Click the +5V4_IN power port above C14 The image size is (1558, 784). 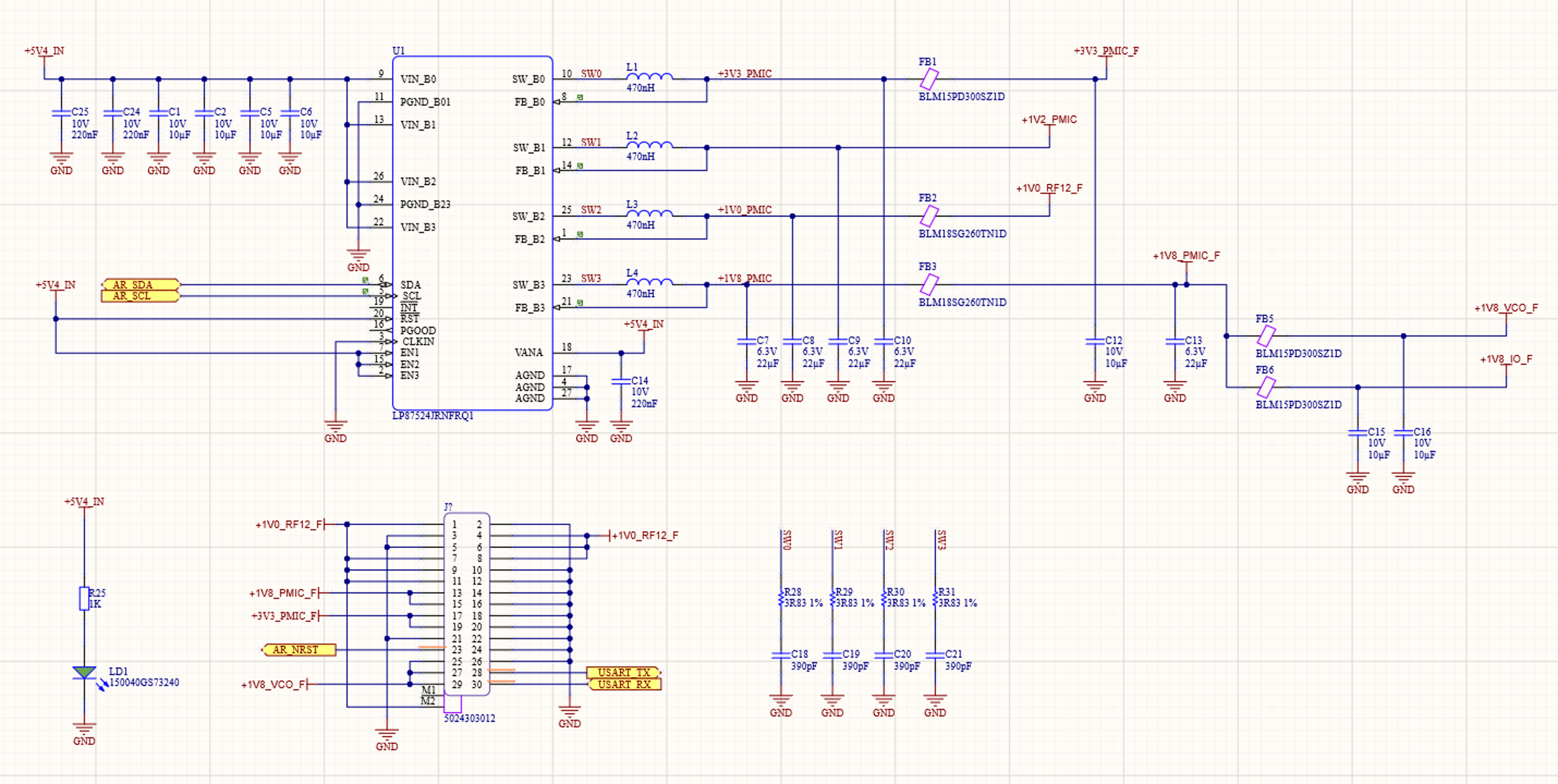643,324
